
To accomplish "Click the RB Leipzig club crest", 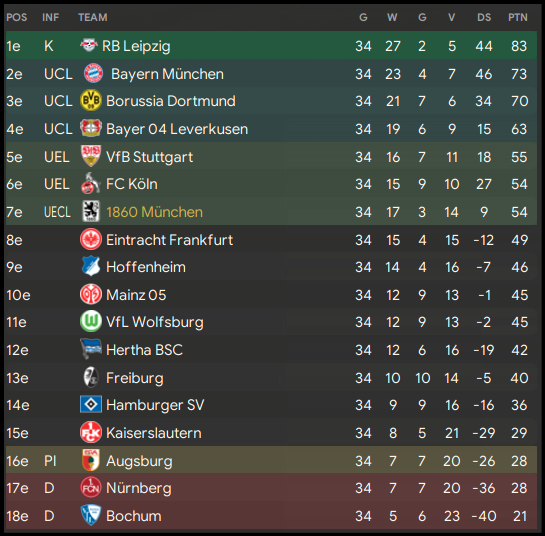I will click(x=89, y=46).
